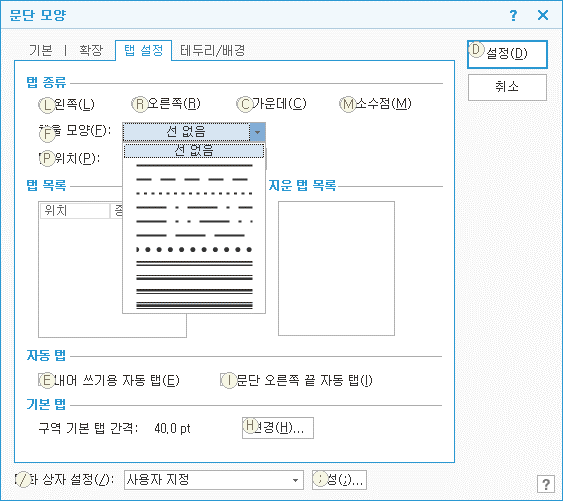Choose the thin double line fill style
Viewport: 563px width, 501px height.
[x=194, y=263]
